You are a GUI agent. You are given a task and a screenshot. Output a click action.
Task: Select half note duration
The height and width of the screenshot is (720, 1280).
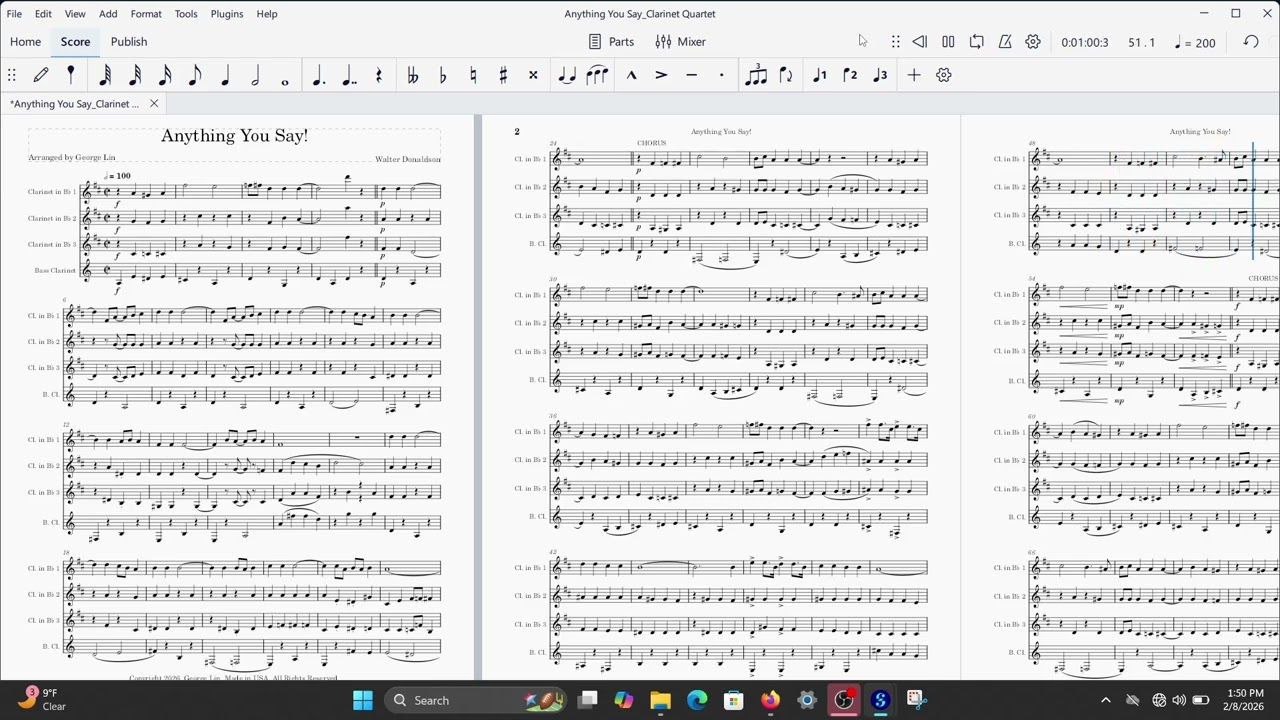255,75
